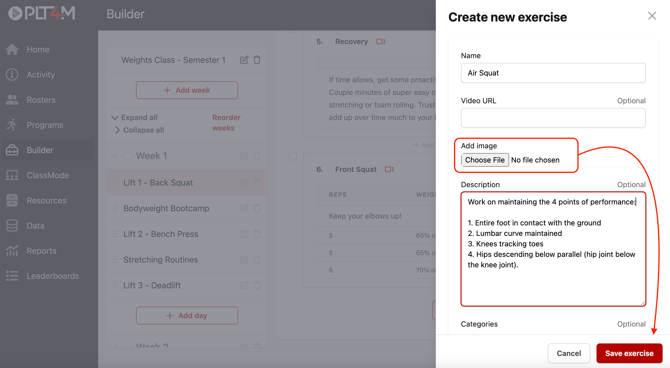This screenshot has height=368, width=670.
Task: Open ClassMode from sidebar
Action: 47,176
